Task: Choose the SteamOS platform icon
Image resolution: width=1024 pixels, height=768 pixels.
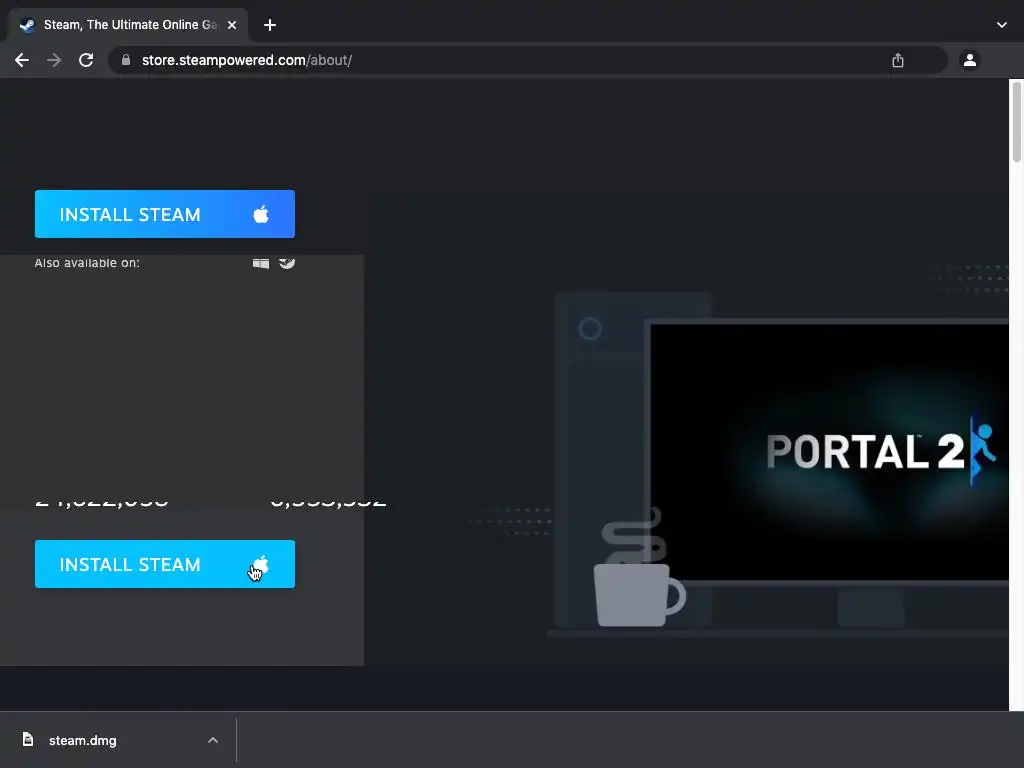Action: click(x=287, y=263)
